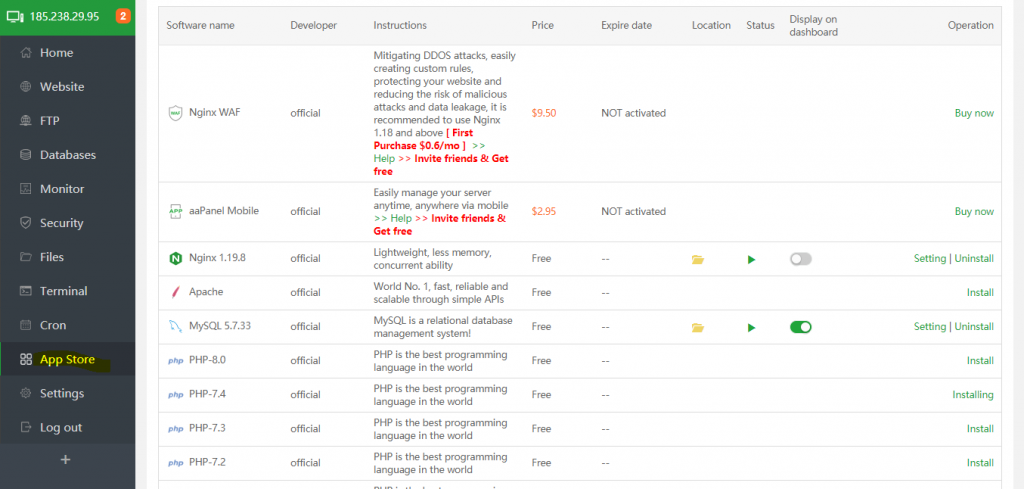Open the Terminal page from sidebar
The height and width of the screenshot is (489, 1024).
point(63,291)
